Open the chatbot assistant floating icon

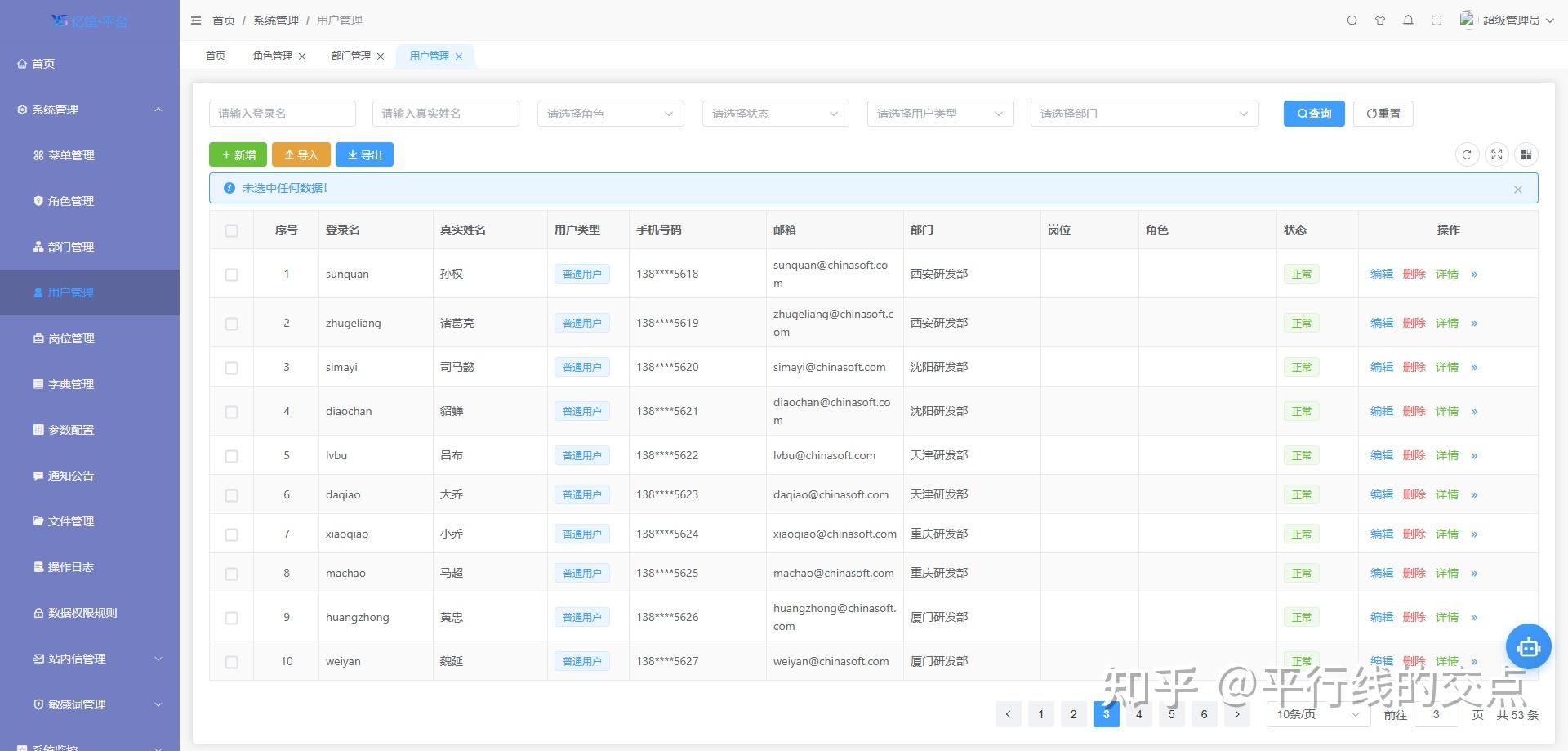point(1528,647)
